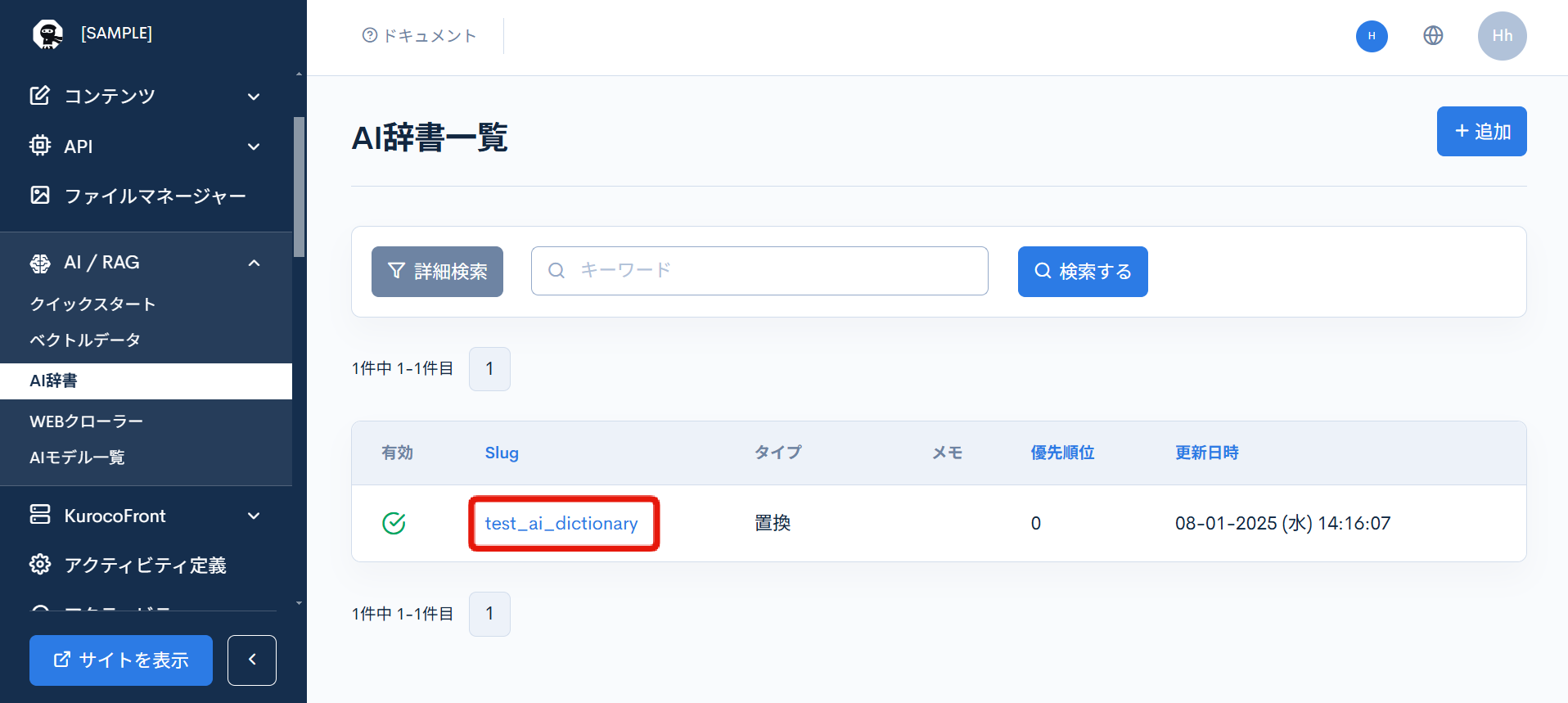
Task: Focus the キーワード search field
Action: click(759, 271)
